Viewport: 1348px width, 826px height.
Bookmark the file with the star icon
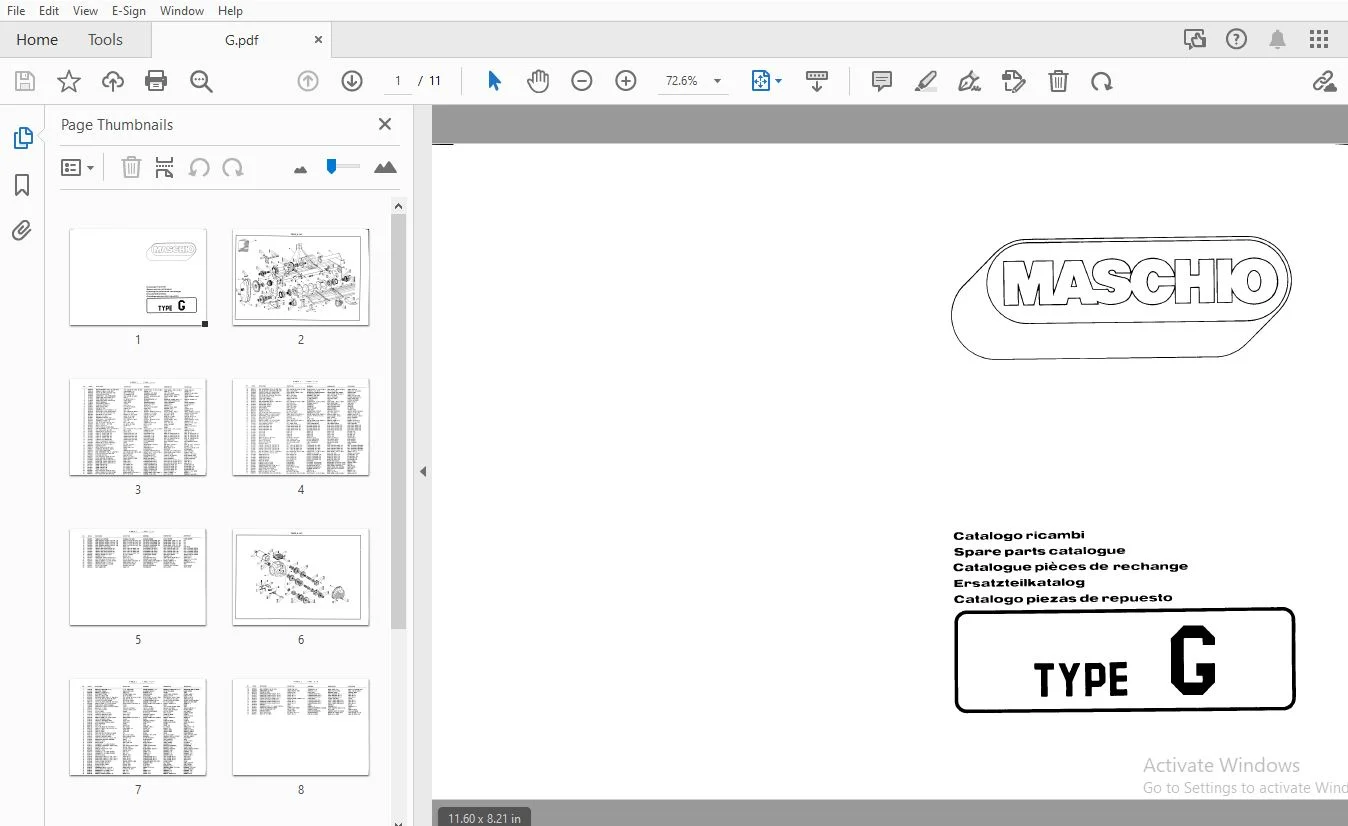coord(69,81)
